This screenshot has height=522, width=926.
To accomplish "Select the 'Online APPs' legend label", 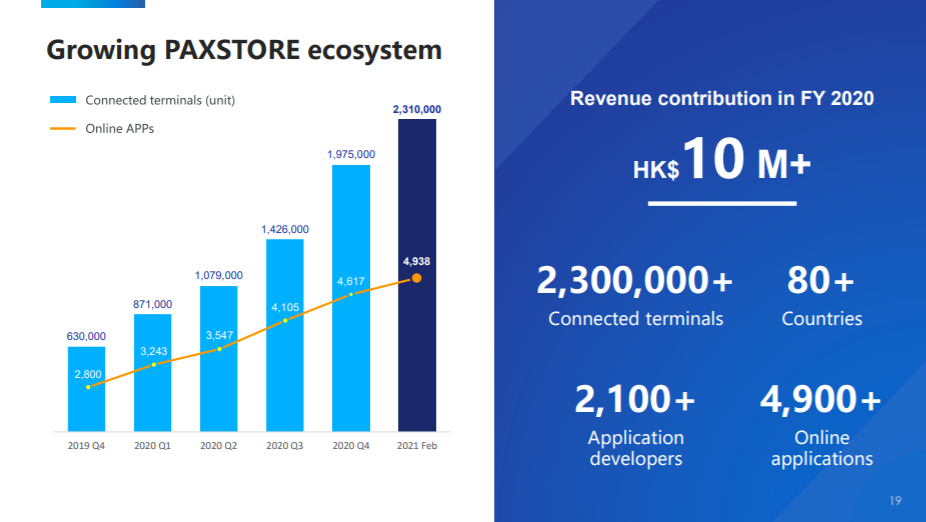I will coord(119,129).
